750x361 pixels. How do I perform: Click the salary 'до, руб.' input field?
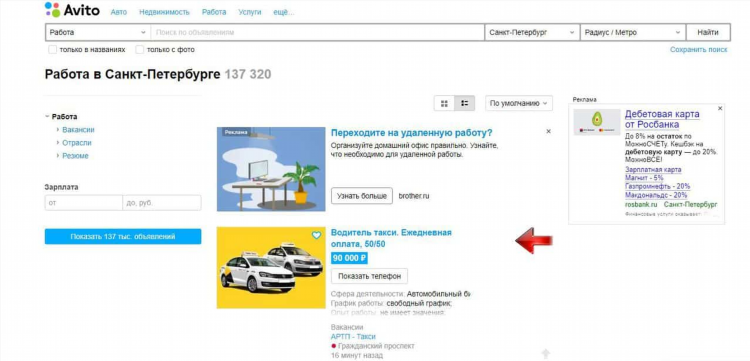pyautogui.click(x=162, y=203)
